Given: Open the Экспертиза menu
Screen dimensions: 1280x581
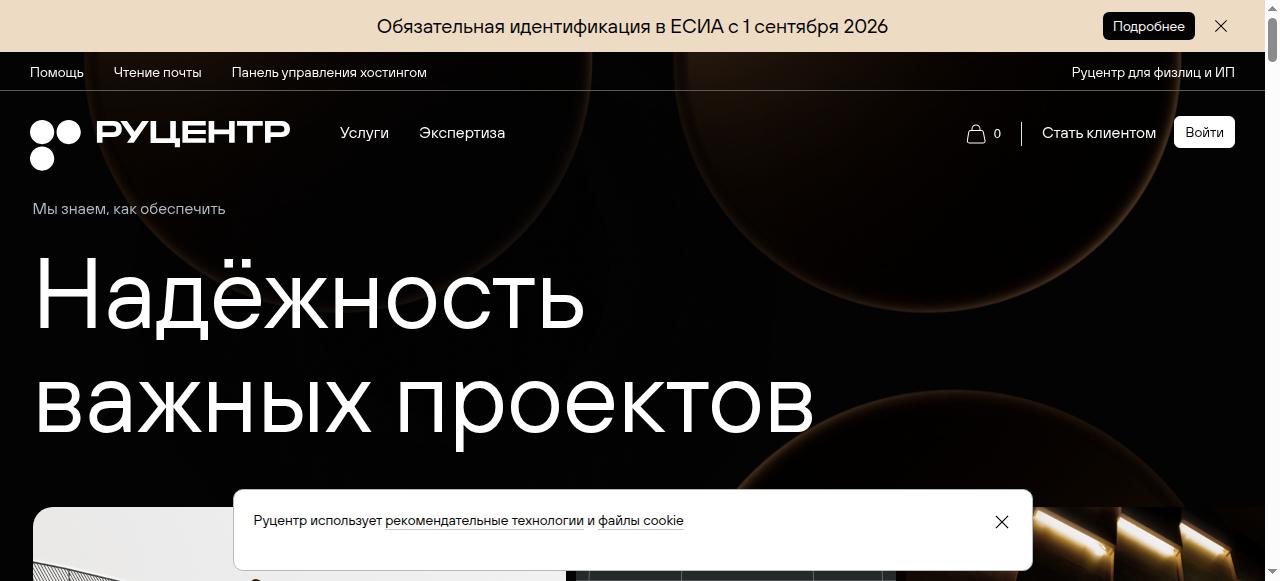Looking at the screenshot, I should [462, 133].
